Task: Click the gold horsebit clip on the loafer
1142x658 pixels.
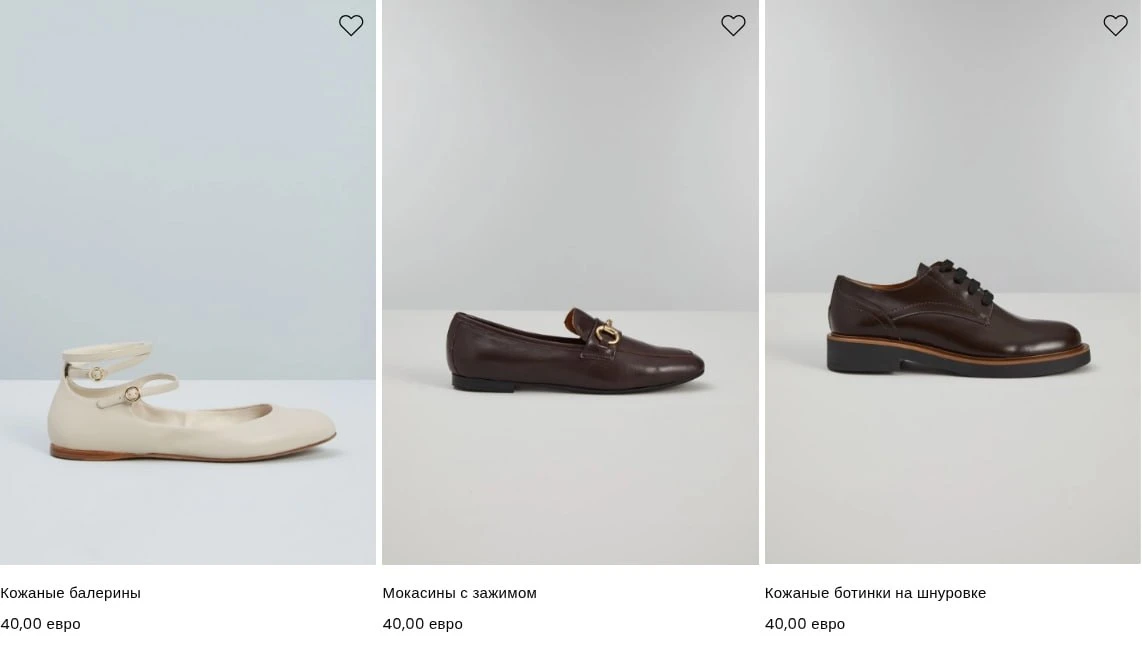Action: pyautogui.click(x=608, y=334)
